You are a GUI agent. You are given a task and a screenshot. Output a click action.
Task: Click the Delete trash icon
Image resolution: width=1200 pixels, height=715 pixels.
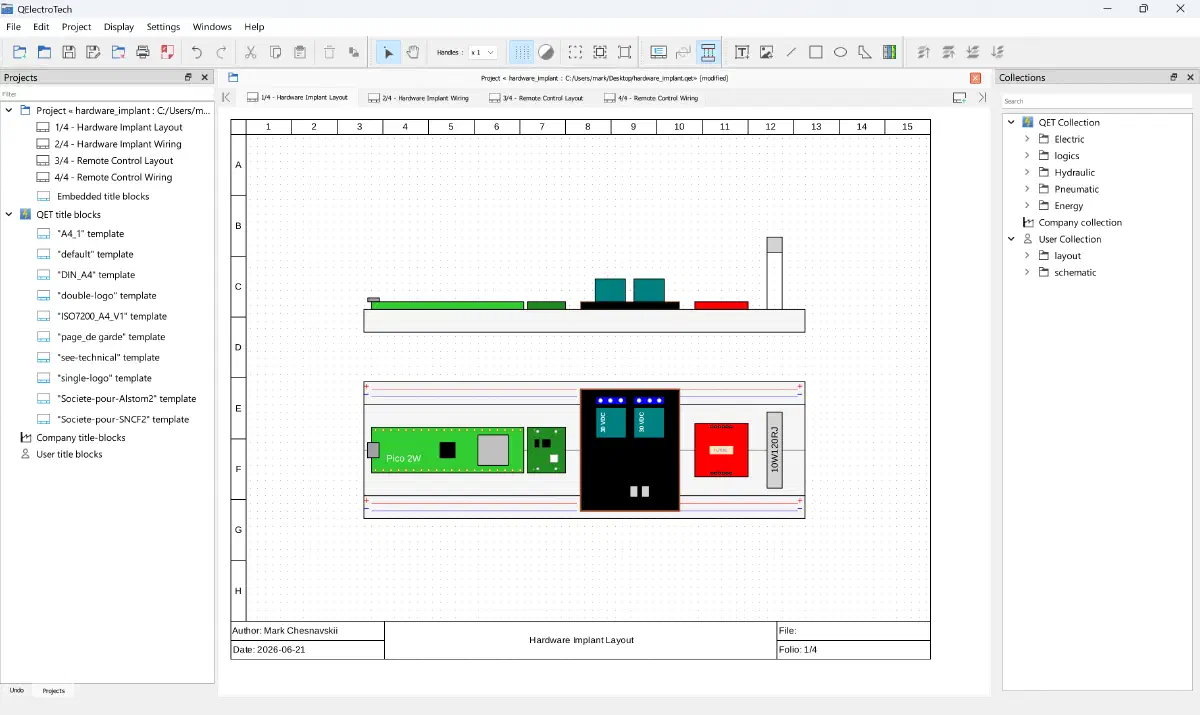[329, 52]
